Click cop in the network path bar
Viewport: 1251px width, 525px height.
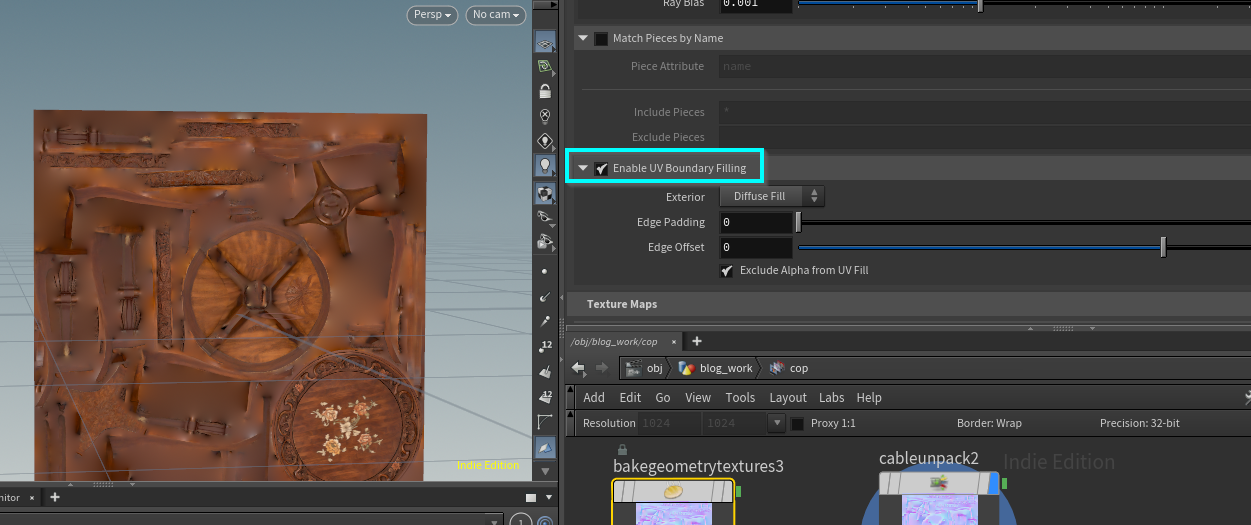[x=790, y=368]
